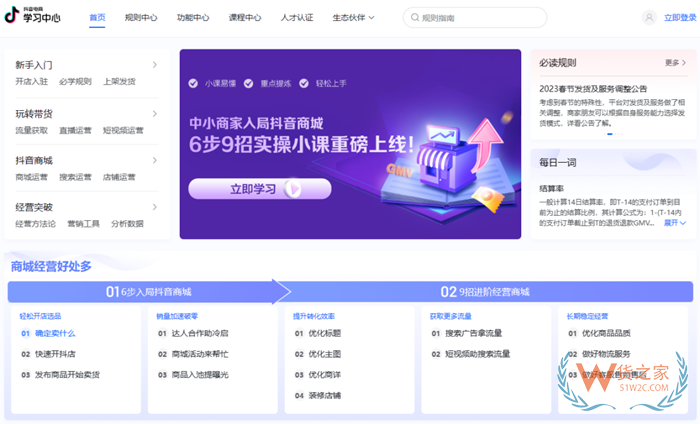Open 优化标题 lesson
Screen dimensions: 700x424
(325, 333)
